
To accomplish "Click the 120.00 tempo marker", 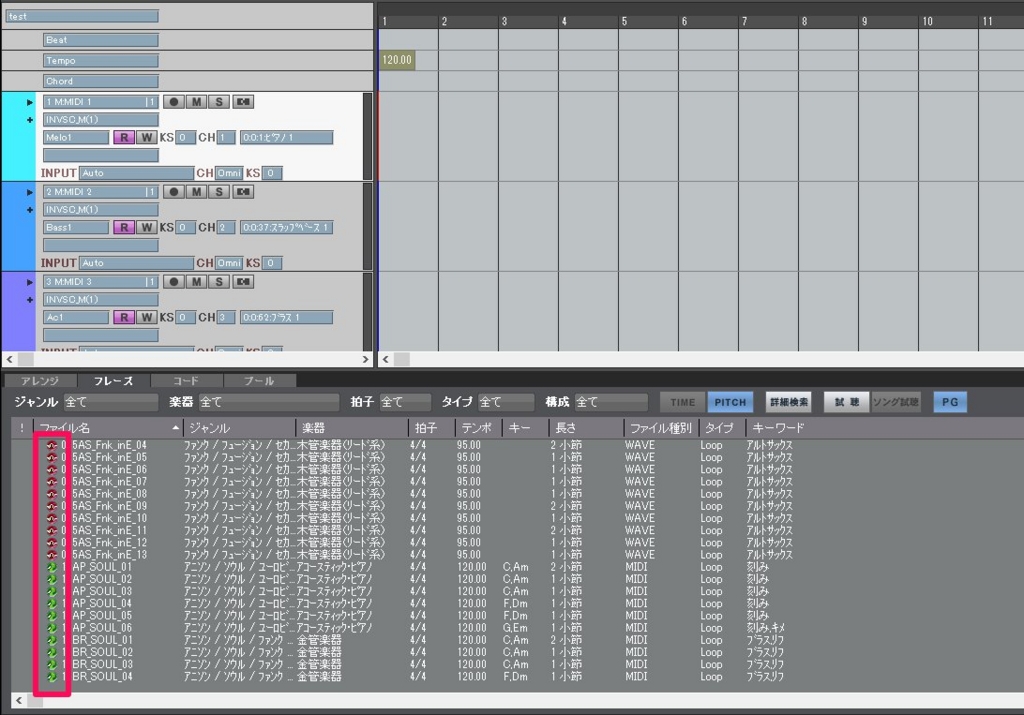I will [x=397, y=60].
